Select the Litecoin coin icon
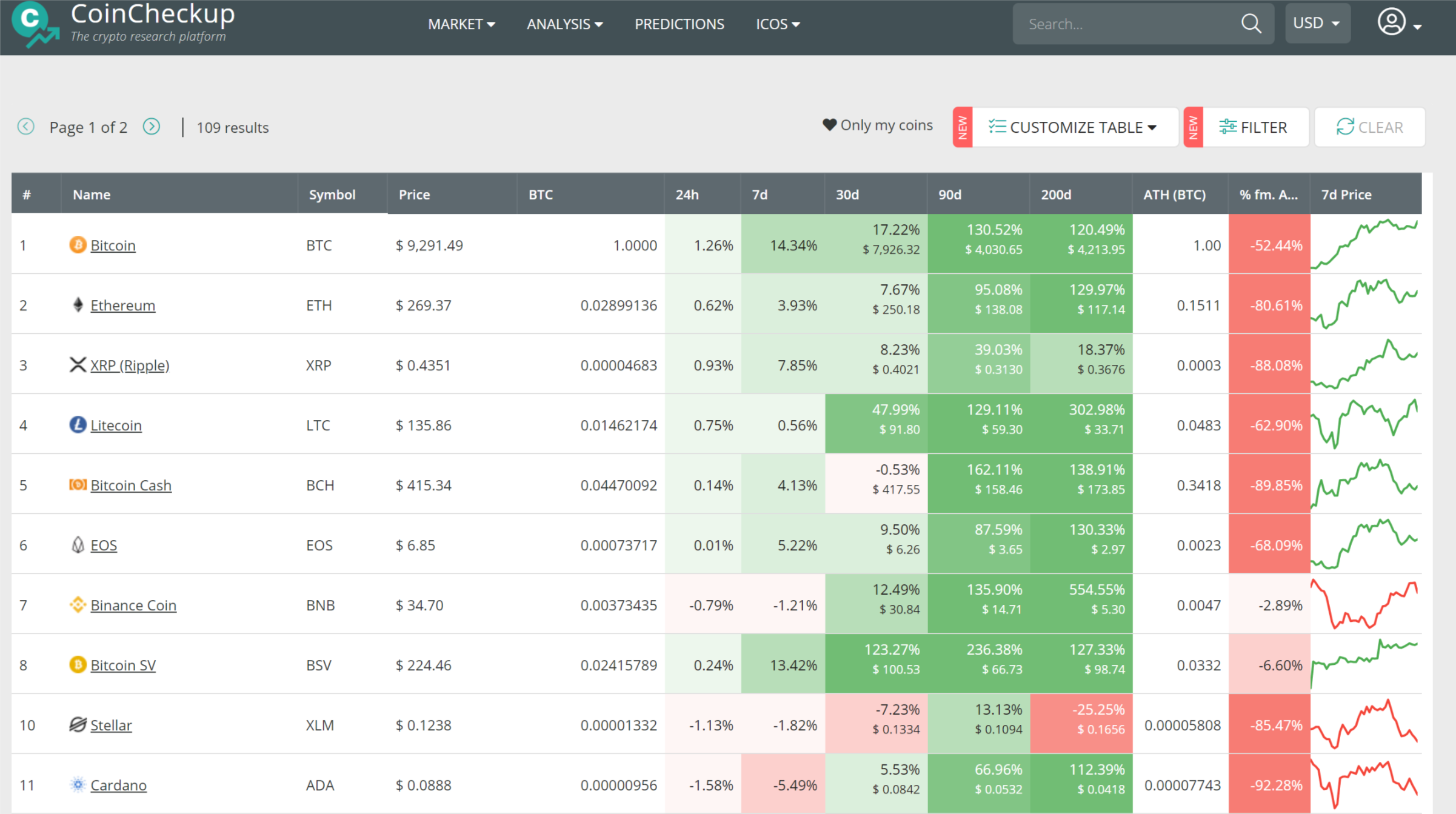Viewport: 1456px width, 814px height. pos(78,425)
